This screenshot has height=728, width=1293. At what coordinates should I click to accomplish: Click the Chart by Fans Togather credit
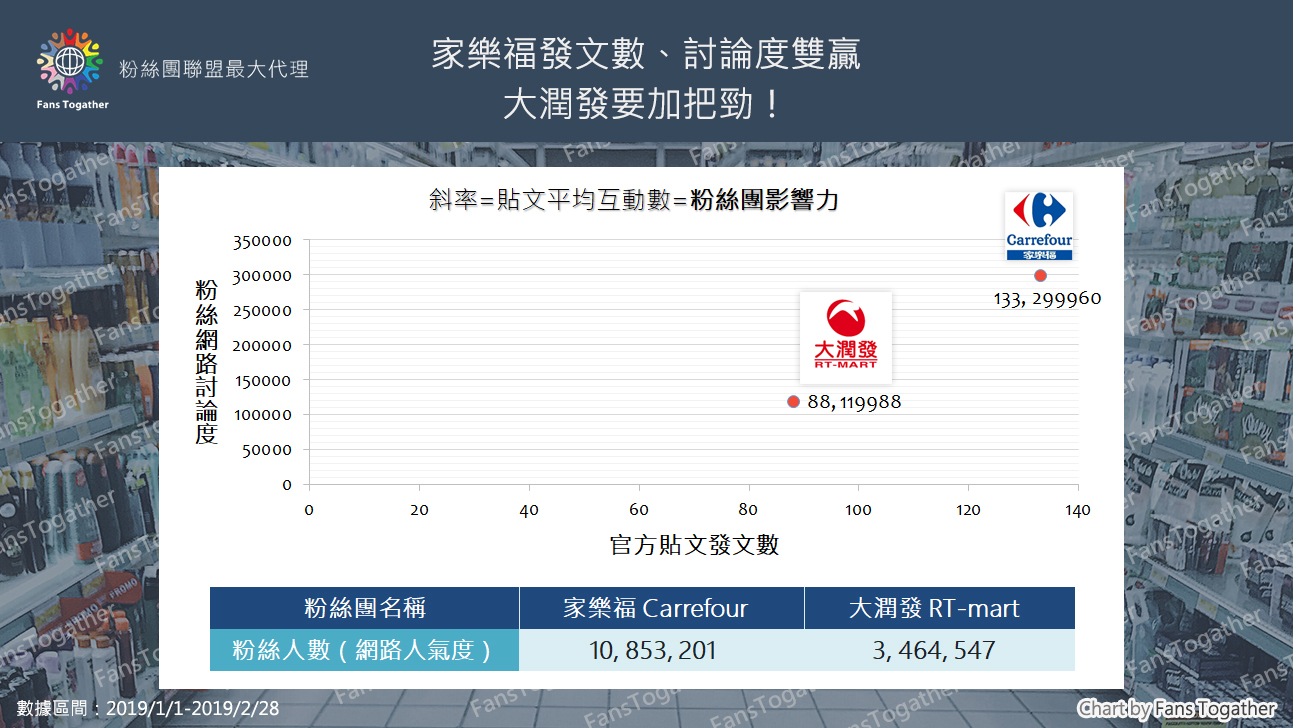(x=1177, y=708)
